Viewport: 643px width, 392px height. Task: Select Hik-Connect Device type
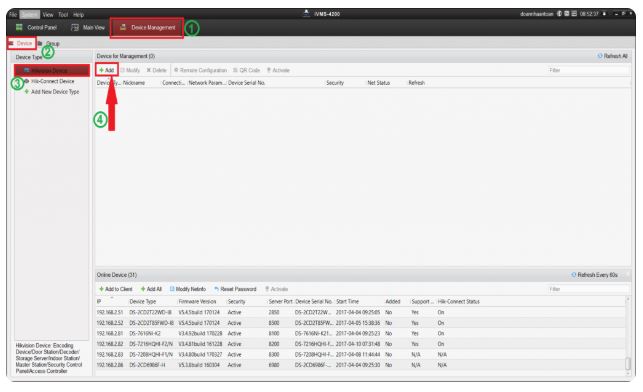(x=52, y=81)
